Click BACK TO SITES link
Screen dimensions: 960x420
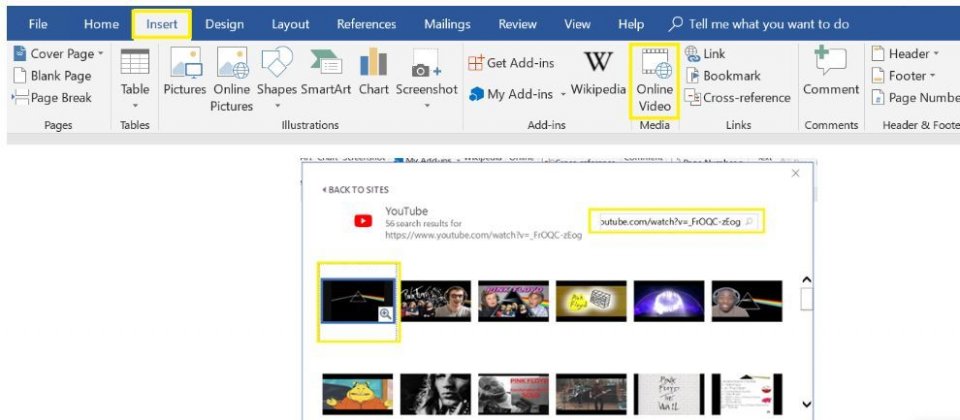355,190
